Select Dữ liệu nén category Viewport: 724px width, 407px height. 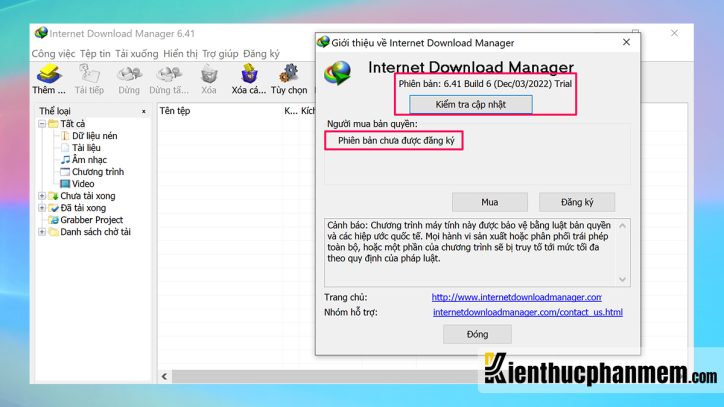[95, 136]
